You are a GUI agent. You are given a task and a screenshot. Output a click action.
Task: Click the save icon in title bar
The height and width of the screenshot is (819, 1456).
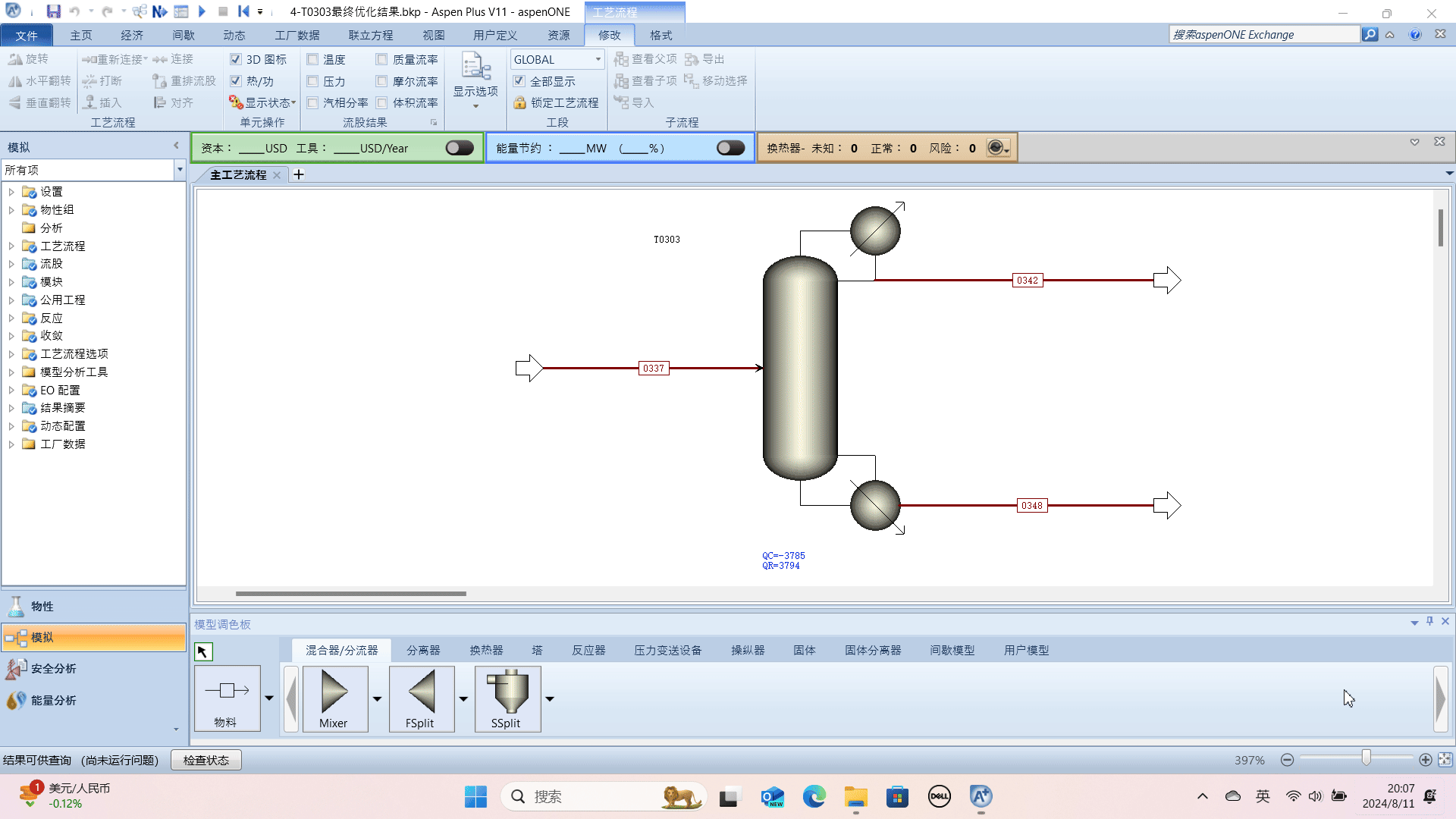(53, 11)
